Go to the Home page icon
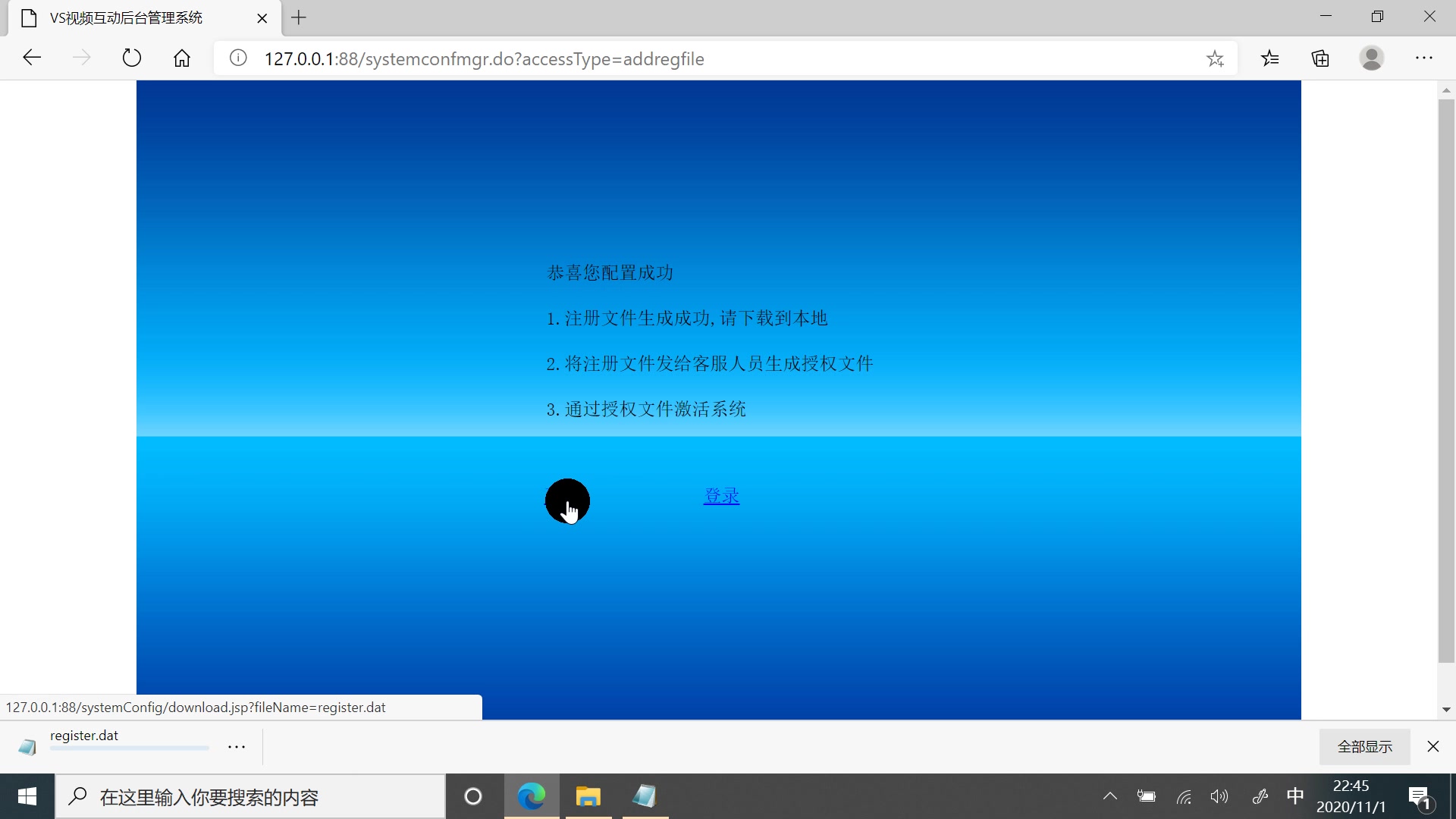The width and height of the screenshot is (1456, 819). (x=182, y=58)
